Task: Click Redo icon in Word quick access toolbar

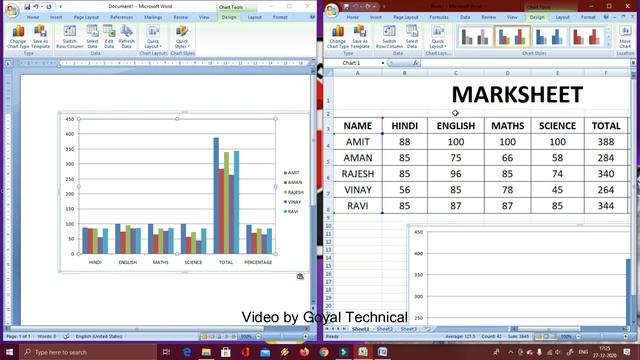Action: click(x=49, y=7)
